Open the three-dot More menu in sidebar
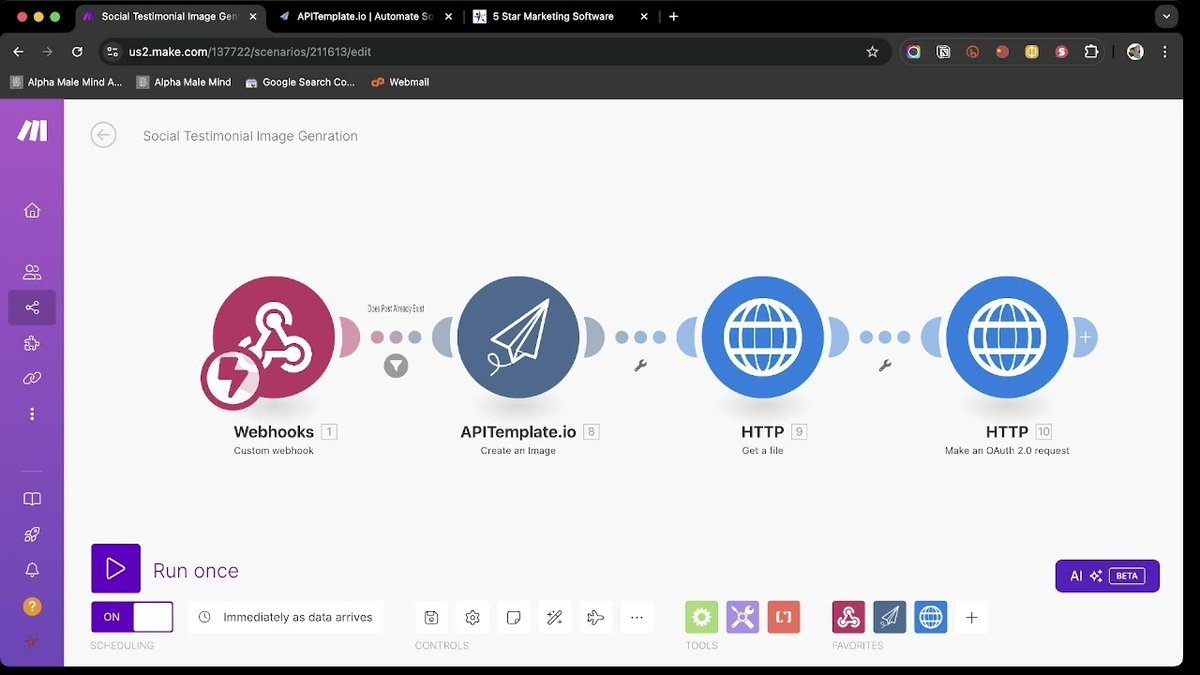The width and height of the screenshot is (1200, 675). [32, 414]
